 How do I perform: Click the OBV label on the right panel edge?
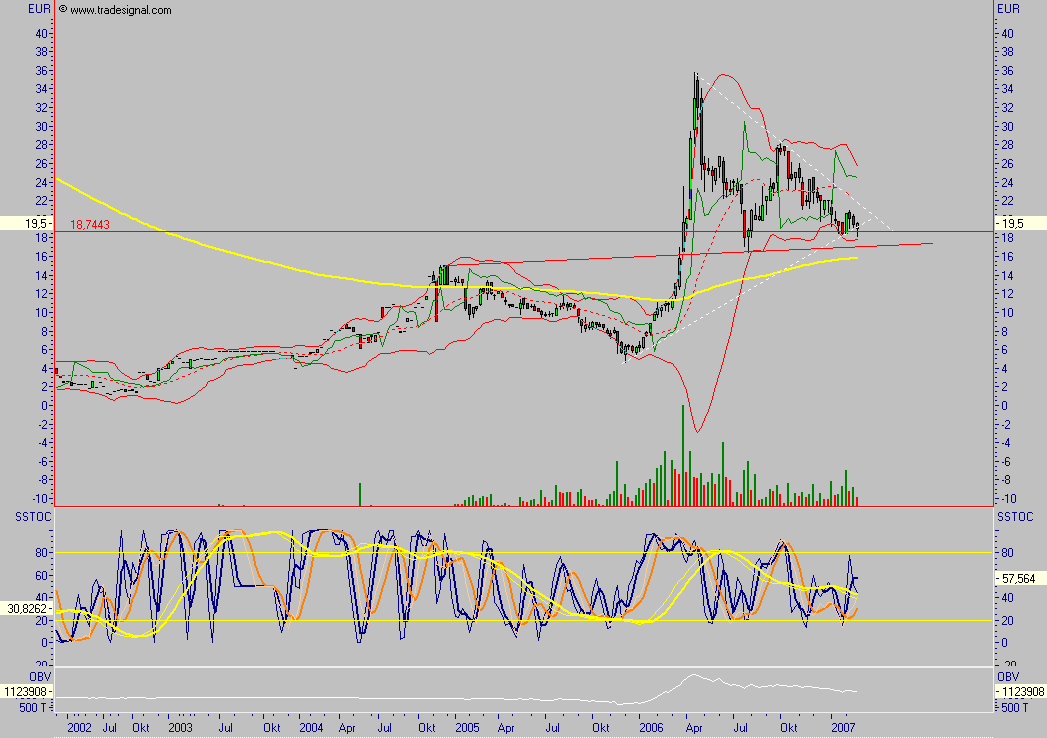[1010, 674]
